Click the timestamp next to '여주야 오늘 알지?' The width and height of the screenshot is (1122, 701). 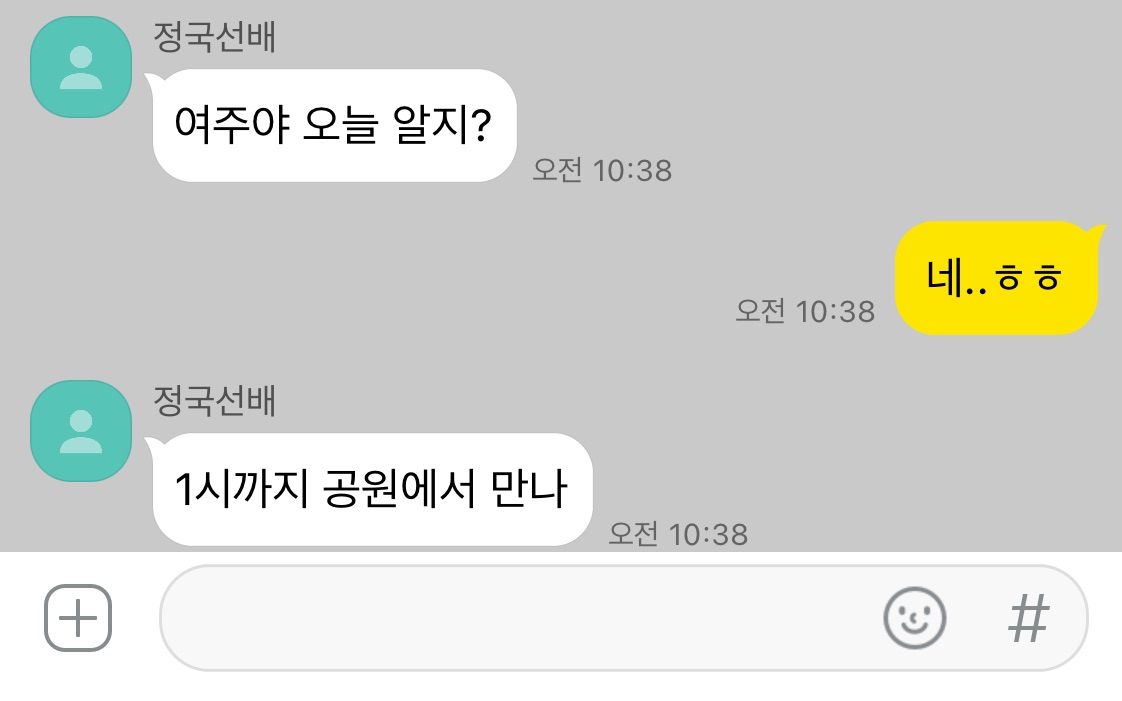coord(603,170)
